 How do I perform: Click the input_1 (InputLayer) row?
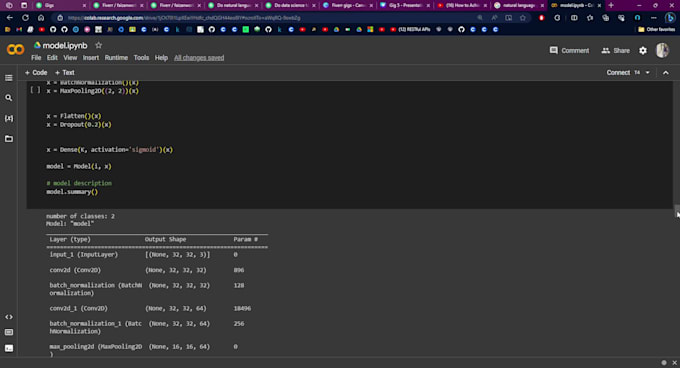(x=143, y=254)
